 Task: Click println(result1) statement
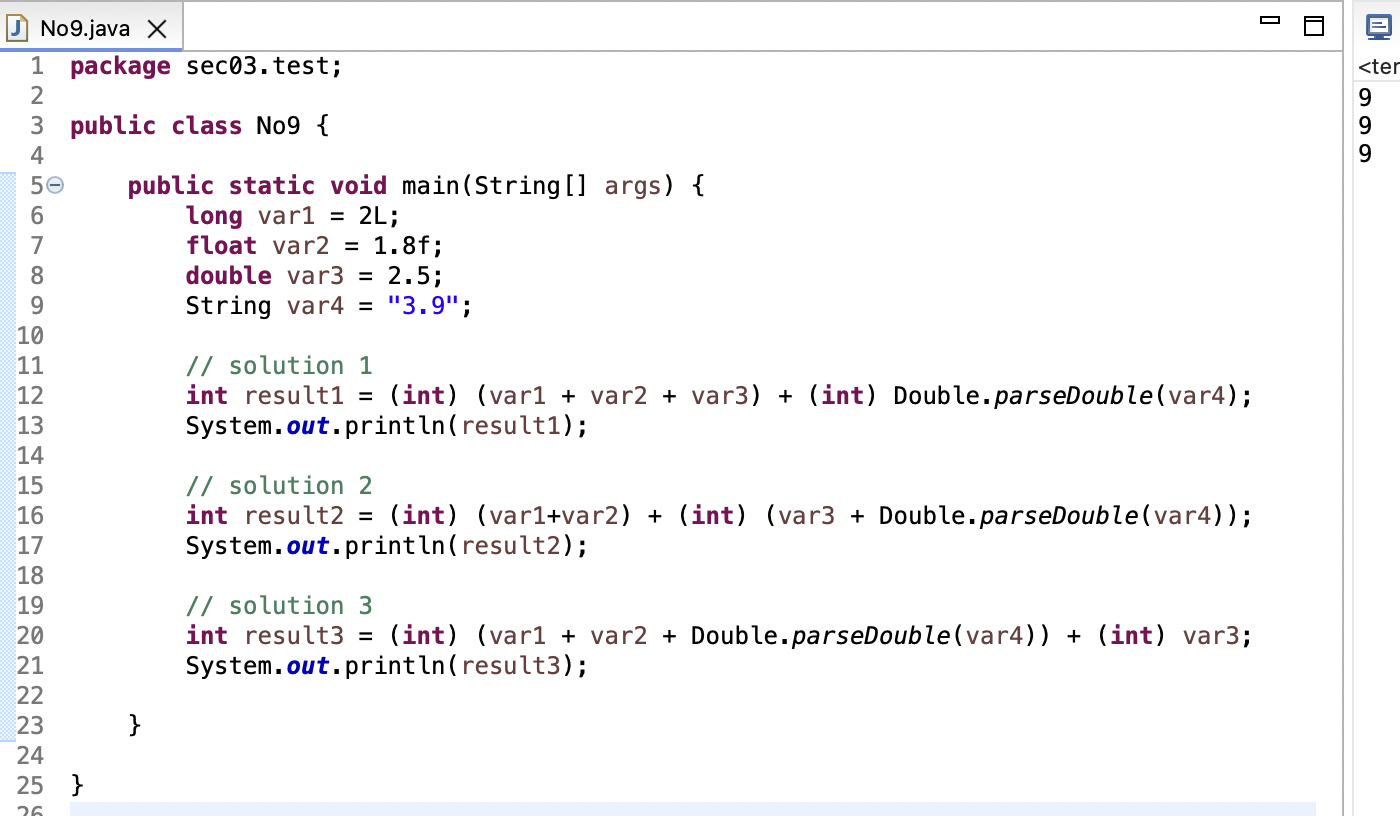click(387, 426)
